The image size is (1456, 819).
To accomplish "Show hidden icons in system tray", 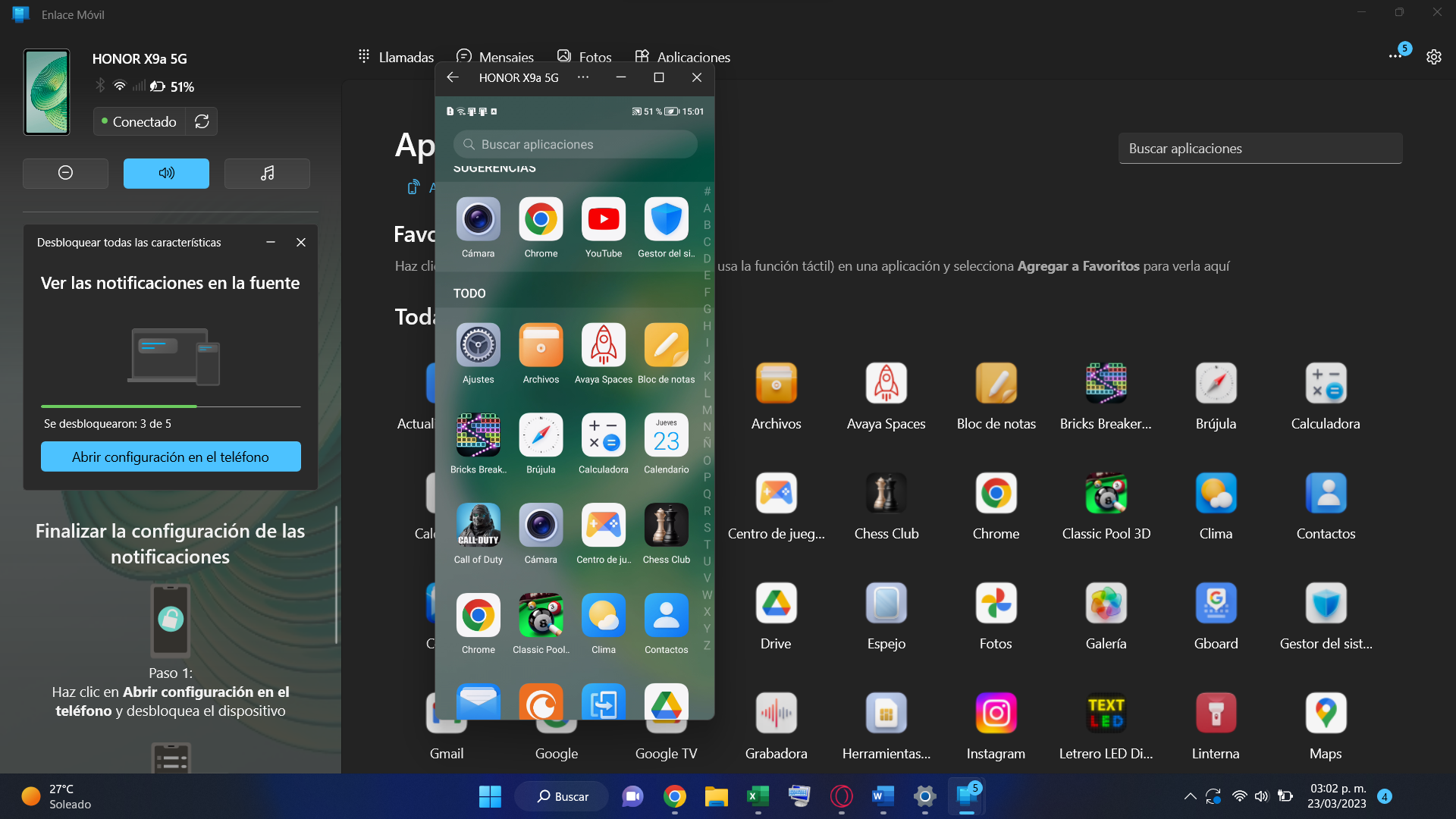I will (1190, 796).
